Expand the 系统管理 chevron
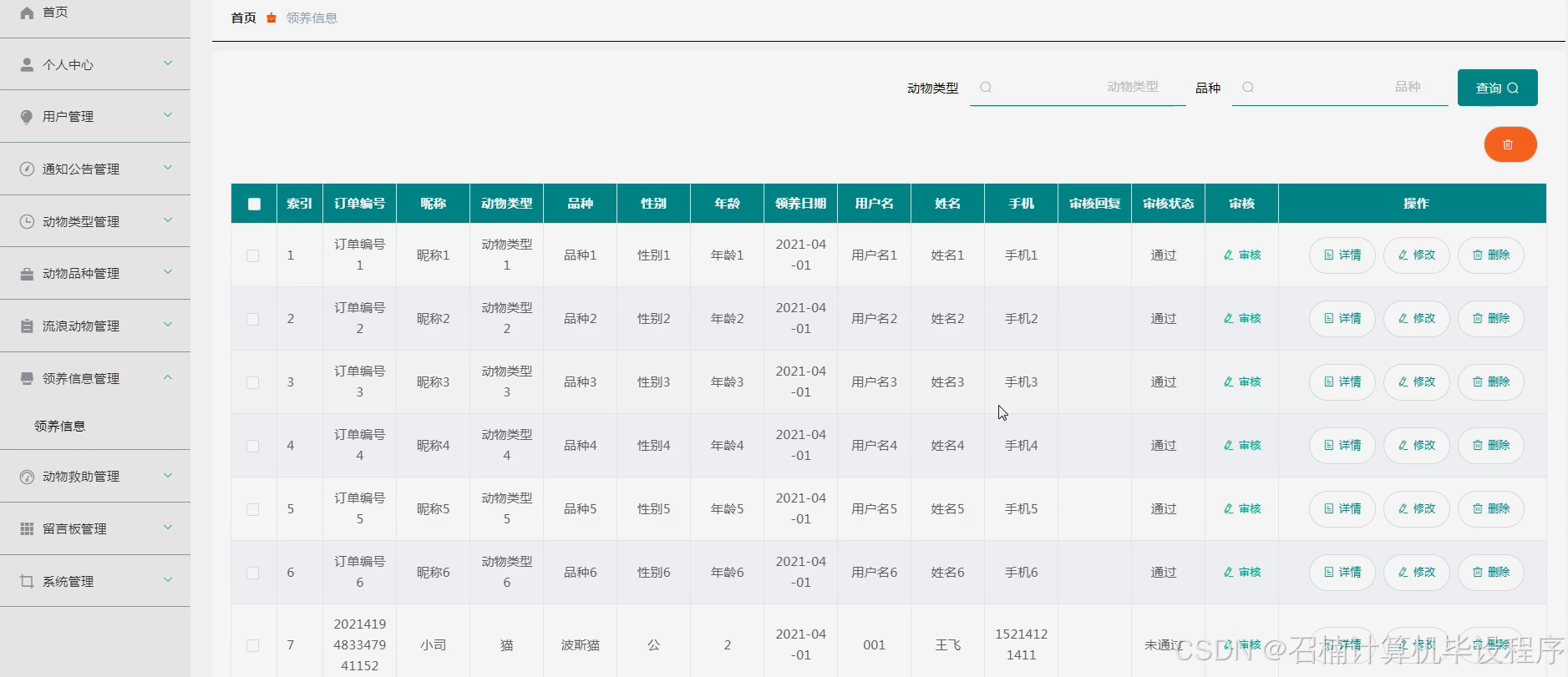 click(168, 580)
